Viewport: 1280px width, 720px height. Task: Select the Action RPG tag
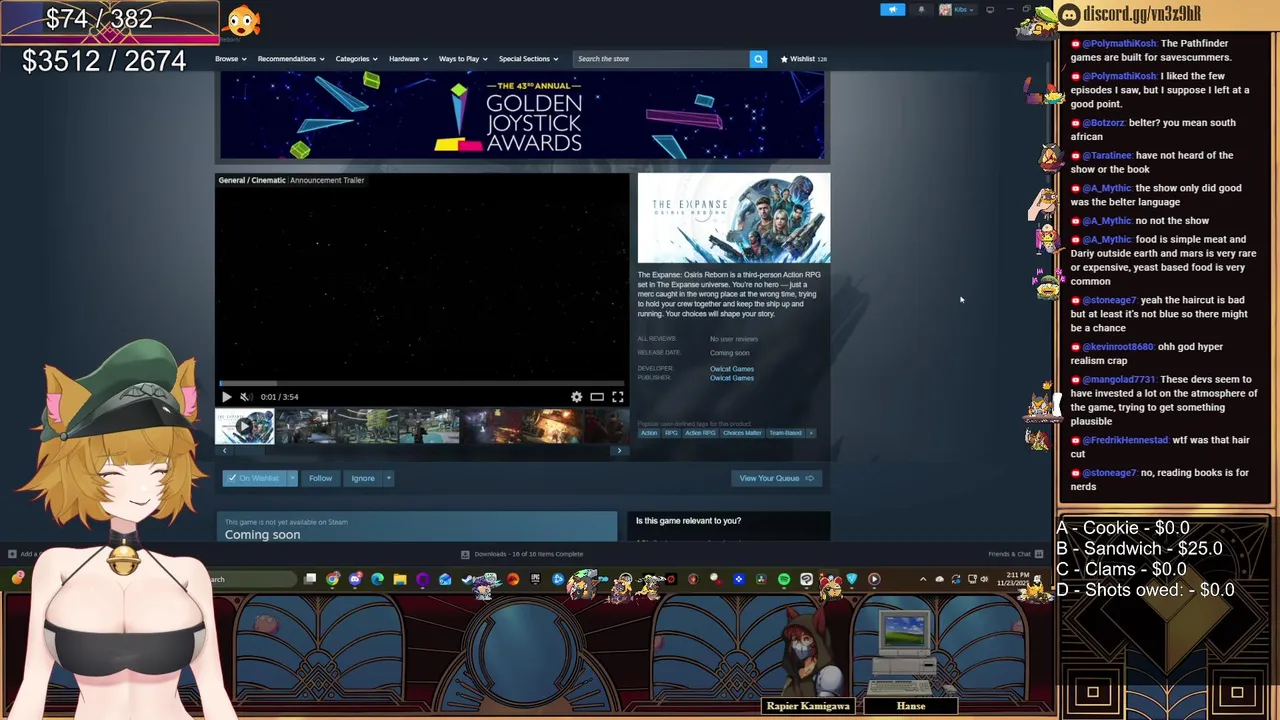pyautogui.click(x=700, y=433)
